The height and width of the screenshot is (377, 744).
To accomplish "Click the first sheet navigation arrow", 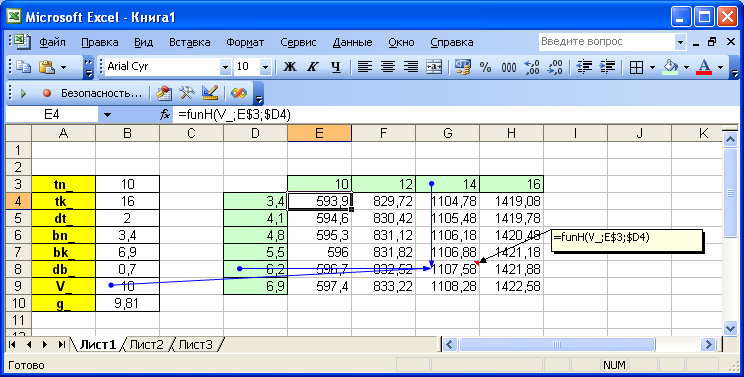I will pyautogui.click(x=12, y=344).
